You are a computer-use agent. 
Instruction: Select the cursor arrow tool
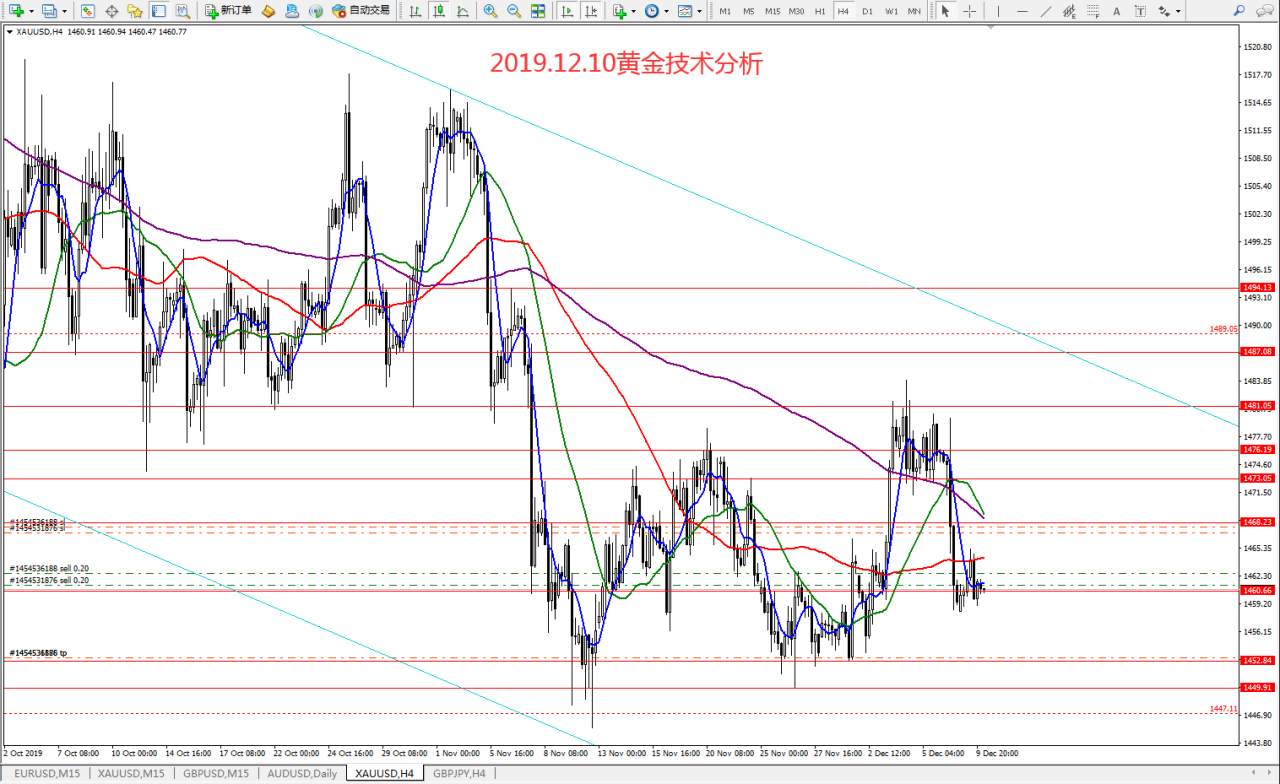945,10
